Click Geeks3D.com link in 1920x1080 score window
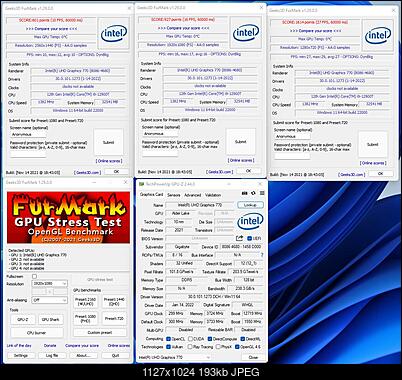 219,172
